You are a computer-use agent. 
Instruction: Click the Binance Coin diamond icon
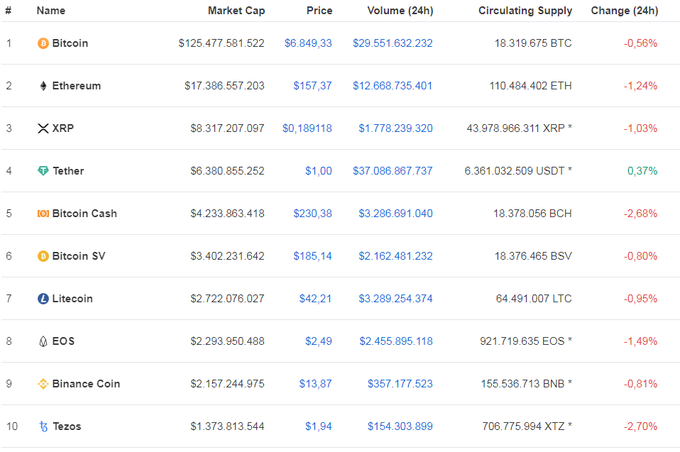point(43,384)
